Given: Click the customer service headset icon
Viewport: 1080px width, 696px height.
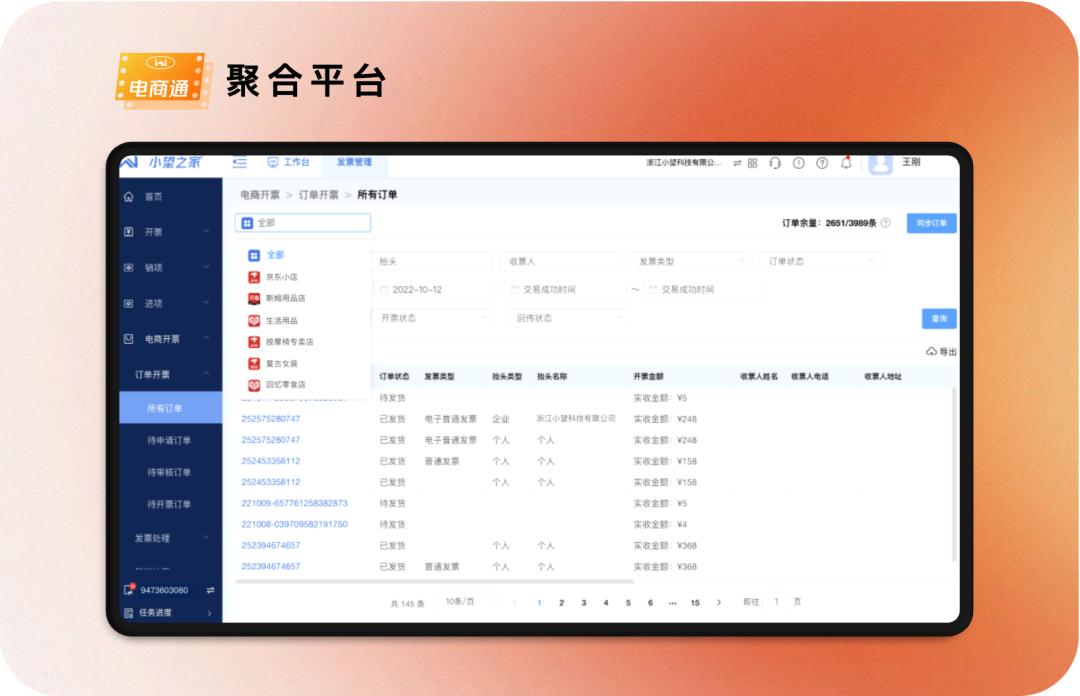Looking at the screenshot, I should 774,164.
